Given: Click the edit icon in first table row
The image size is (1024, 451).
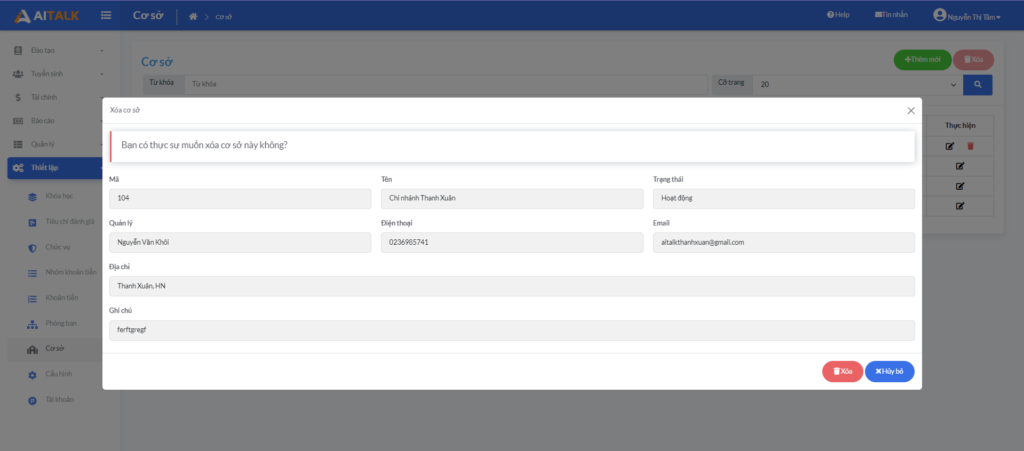Looking at the screenshot, I should pyautogui.click(x=950, y=146).
